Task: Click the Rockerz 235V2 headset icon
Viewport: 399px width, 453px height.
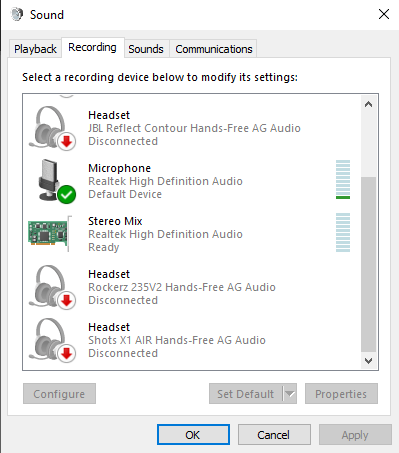Action: click(52, 287)
